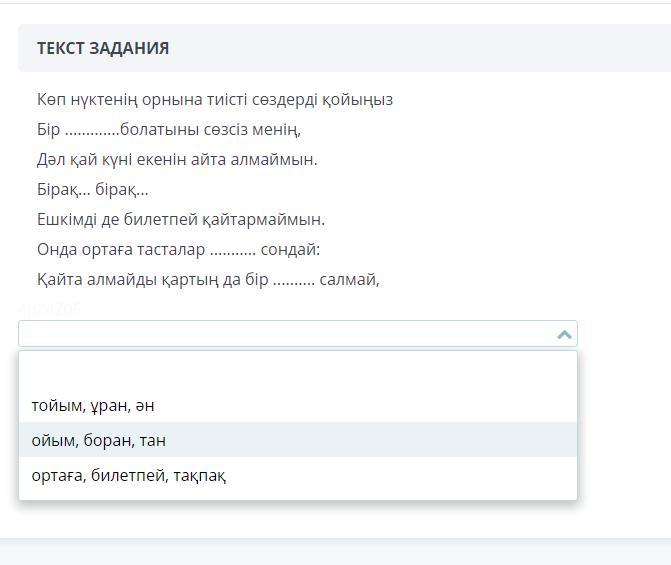Viewport: 671px width, 565px height.
Task: Click the word "салмай," in last line
Action: tap(350, 279)
